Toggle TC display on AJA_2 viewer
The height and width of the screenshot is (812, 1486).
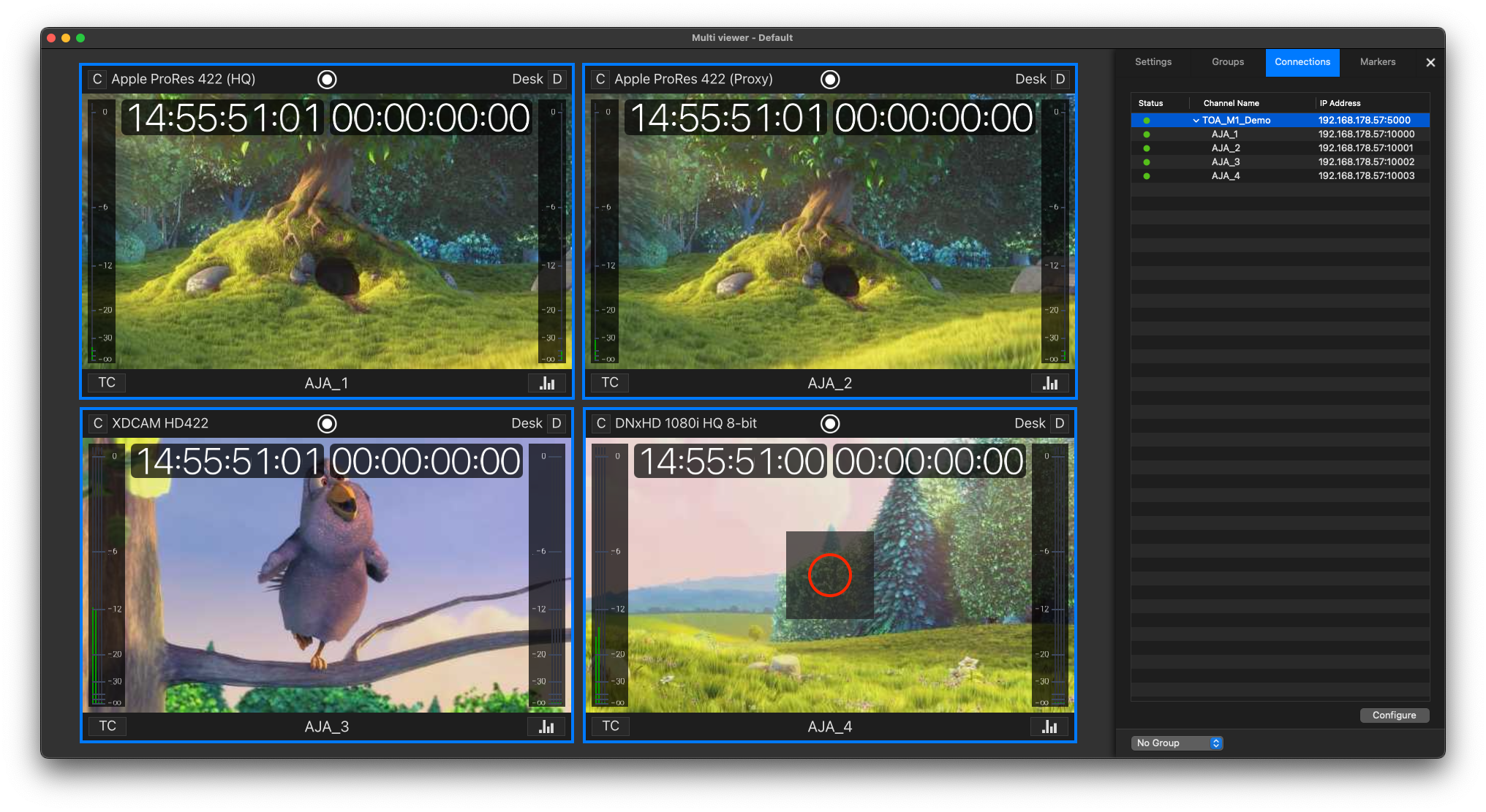click(610, 382)
